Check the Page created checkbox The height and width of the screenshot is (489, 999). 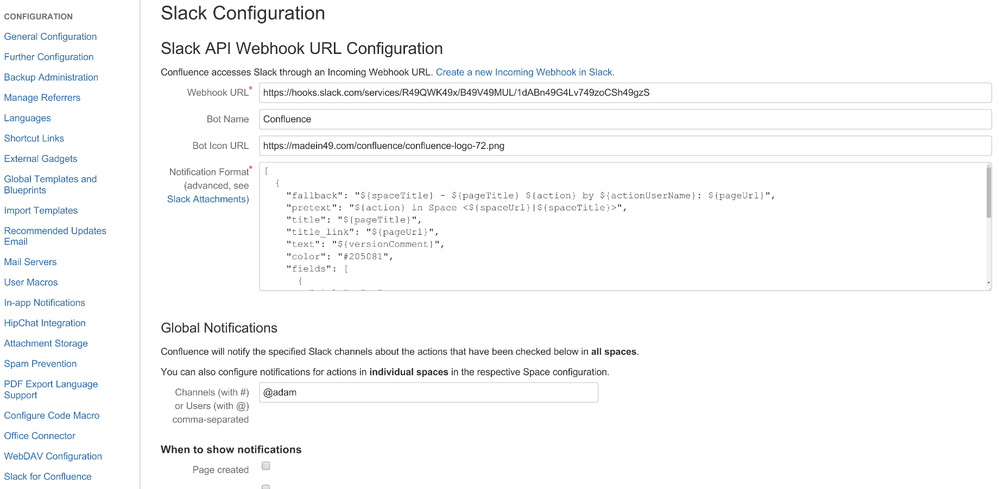click(266, 466)
